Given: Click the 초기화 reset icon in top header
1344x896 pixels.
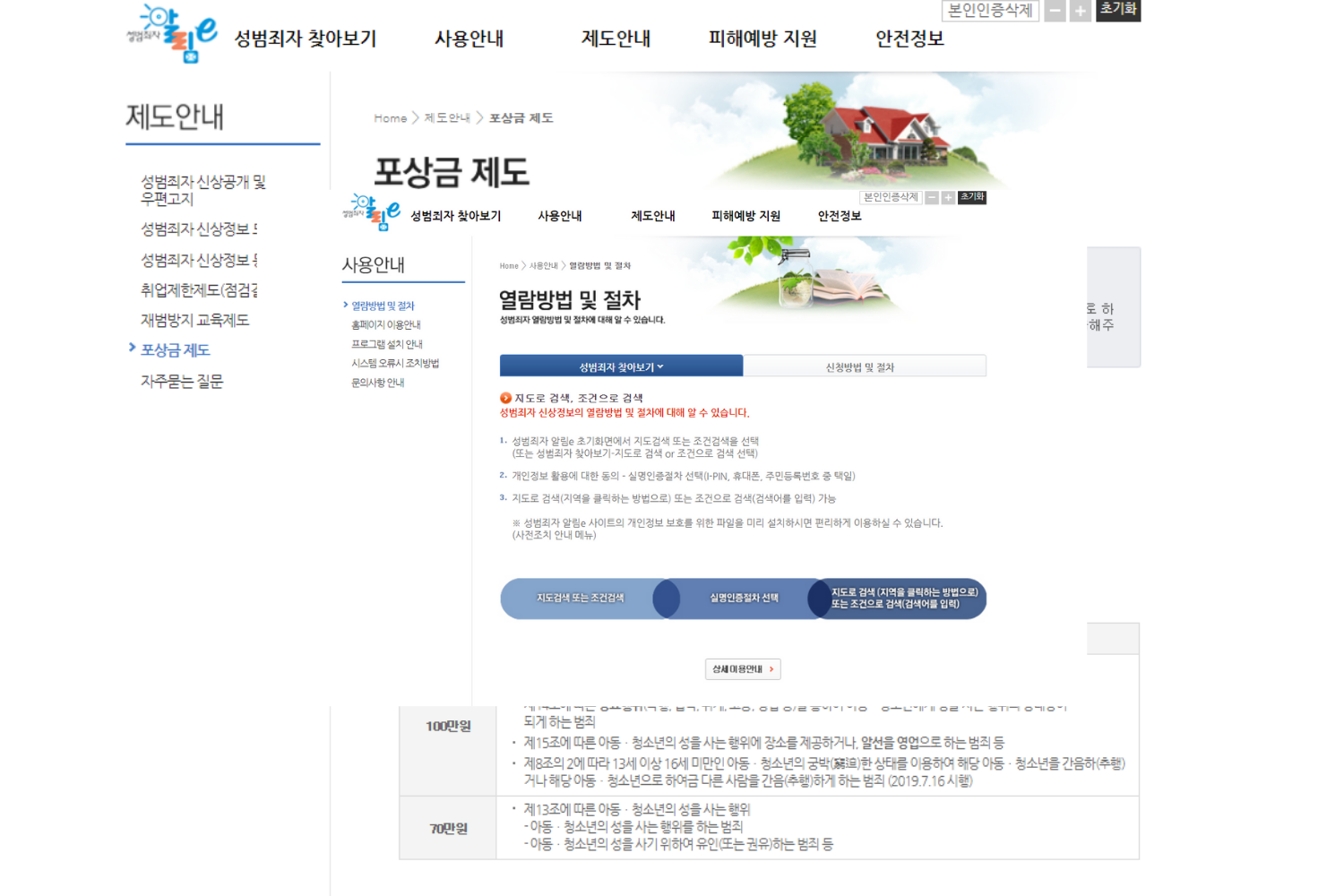Looking at the screenshot, I should [x=1116, y=11].
